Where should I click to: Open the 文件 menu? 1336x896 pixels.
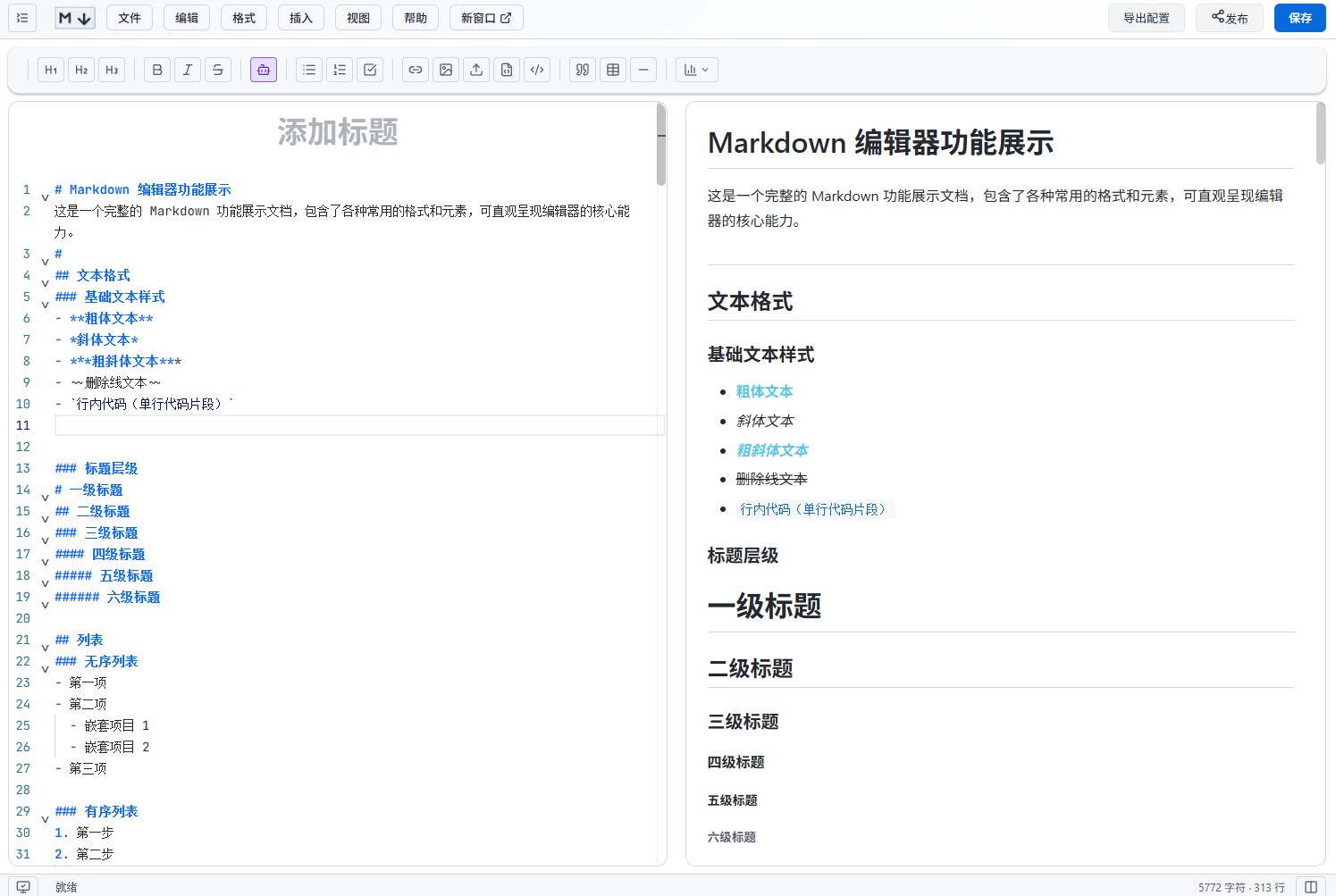pyautogui.click(x=130, y=18)
